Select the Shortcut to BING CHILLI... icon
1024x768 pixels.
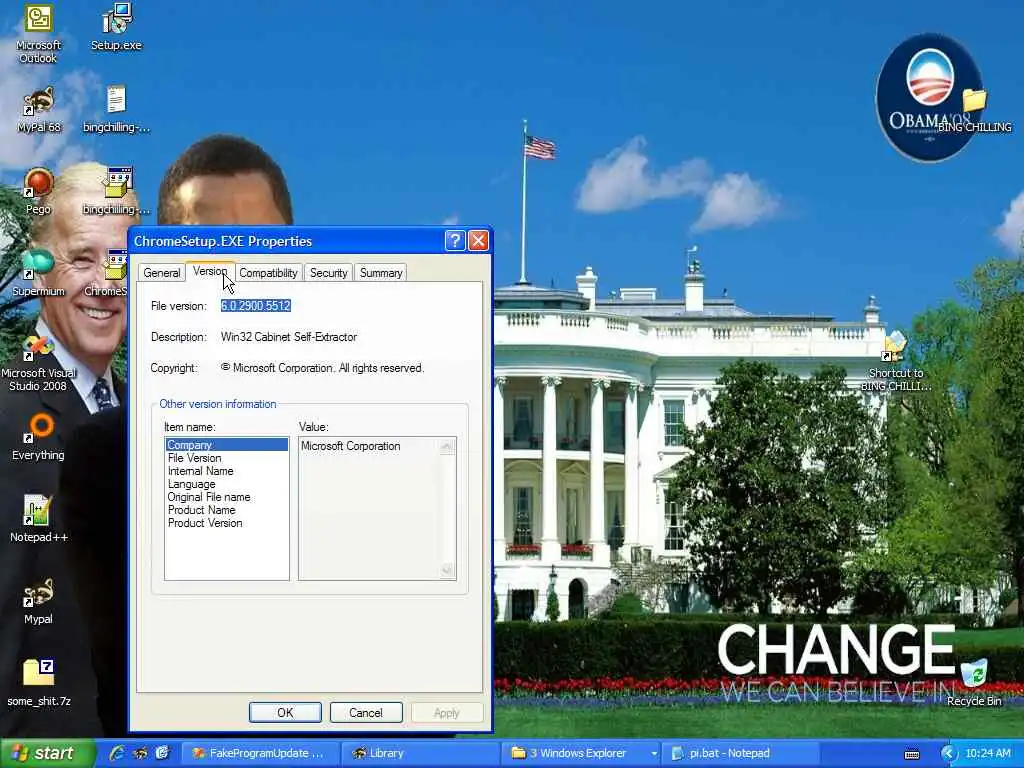(x=896, y=362)
